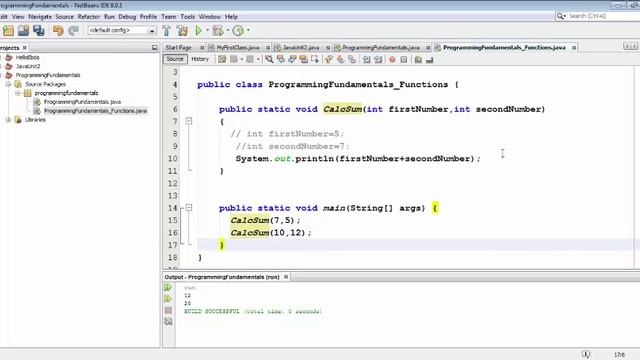Image resolution: width=640 pixels, height=360 pixels.
Task: Click line number 10 in the gutter
Action: click(x=173, y=158)
